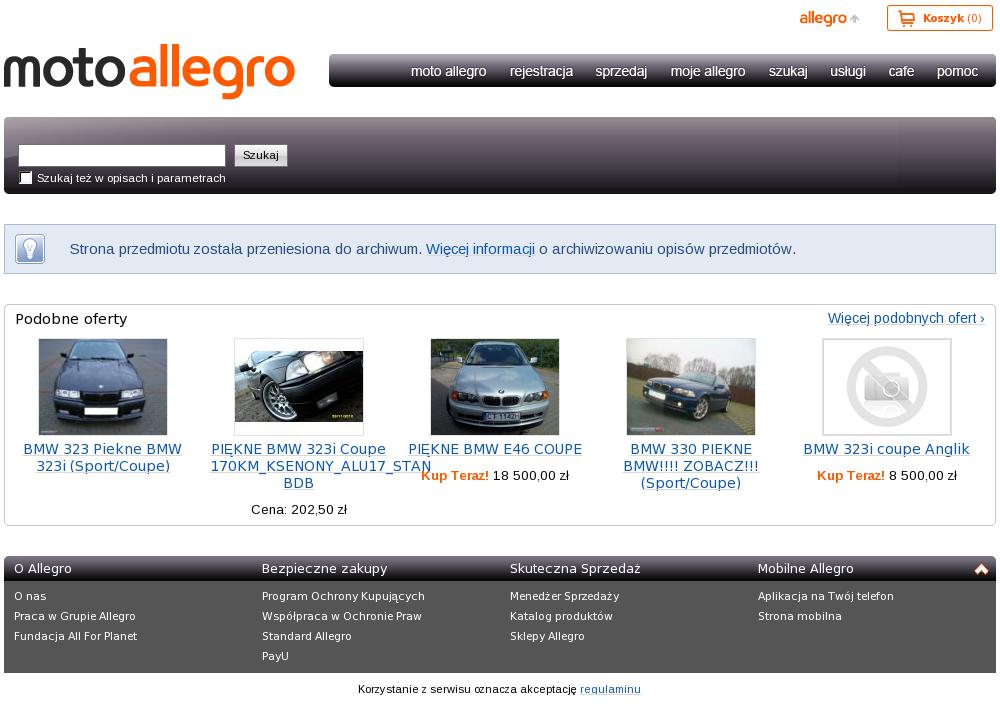Open BMW 323i coupe Anglik link
Viewport: 1000px width, 709px height.
(886, 450)
